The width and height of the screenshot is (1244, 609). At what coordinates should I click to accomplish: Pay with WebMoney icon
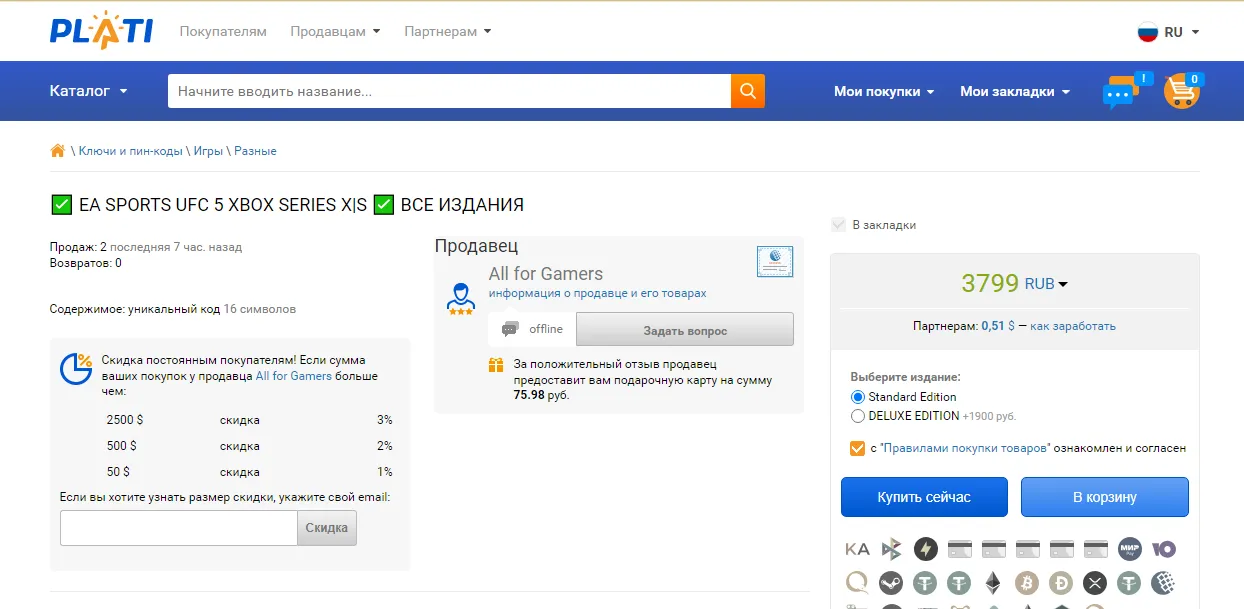coord(1163,582)
